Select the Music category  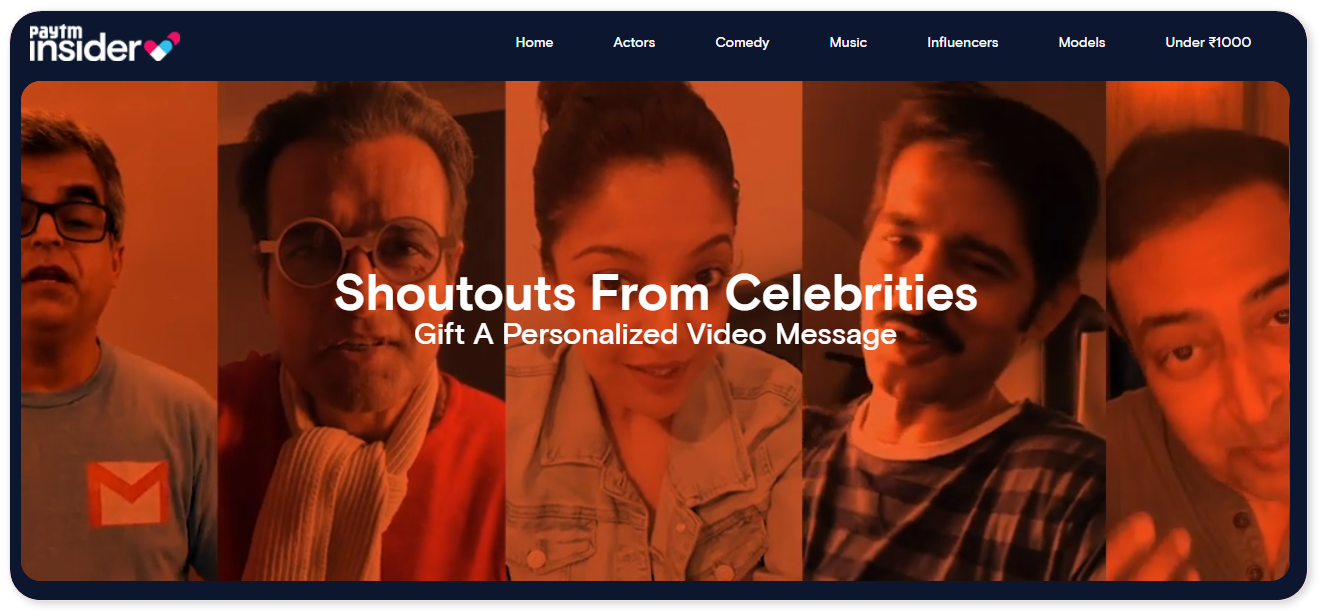click(848, 42)
